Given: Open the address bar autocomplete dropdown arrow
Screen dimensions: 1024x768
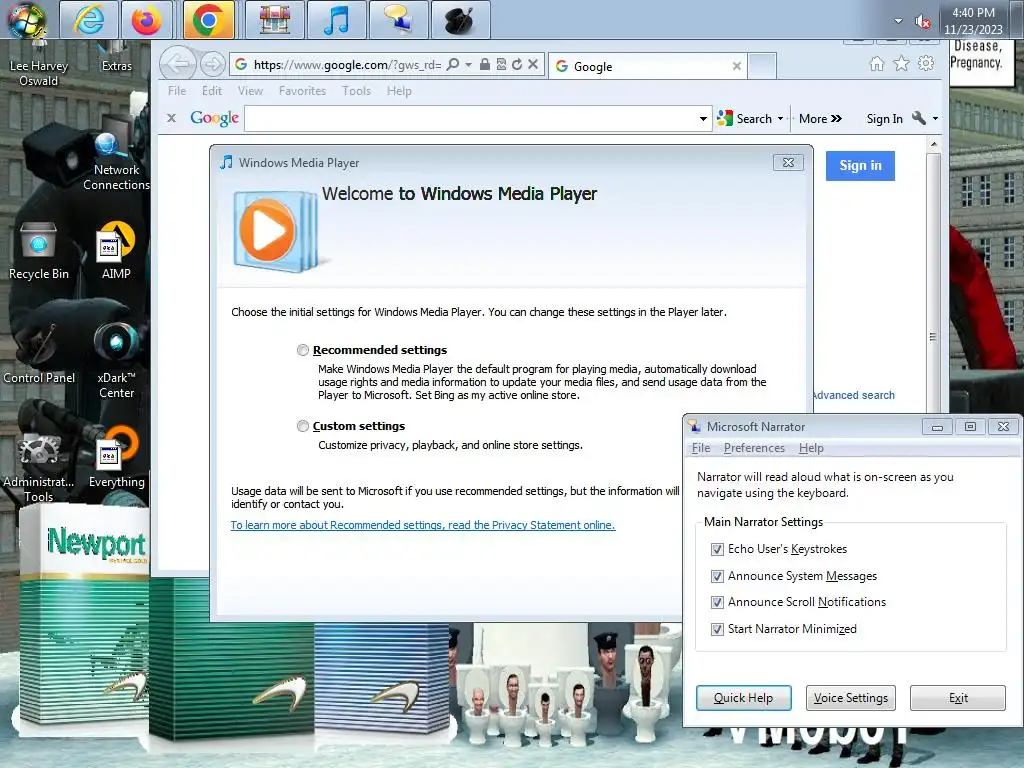Looking at the screenshot, I should point(468,65).
